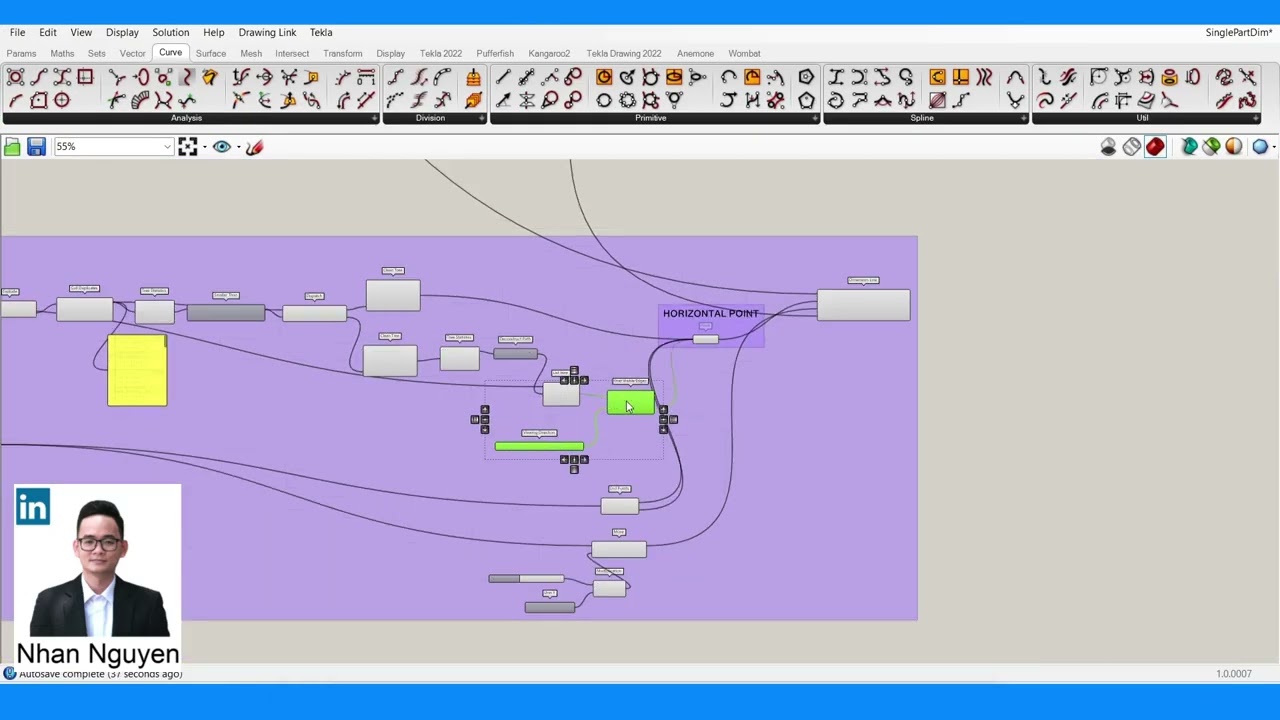Click the green selected component under the cursor
This screenshot has height=720, width=1280.
pyautogui.click(x=630, y=402)
